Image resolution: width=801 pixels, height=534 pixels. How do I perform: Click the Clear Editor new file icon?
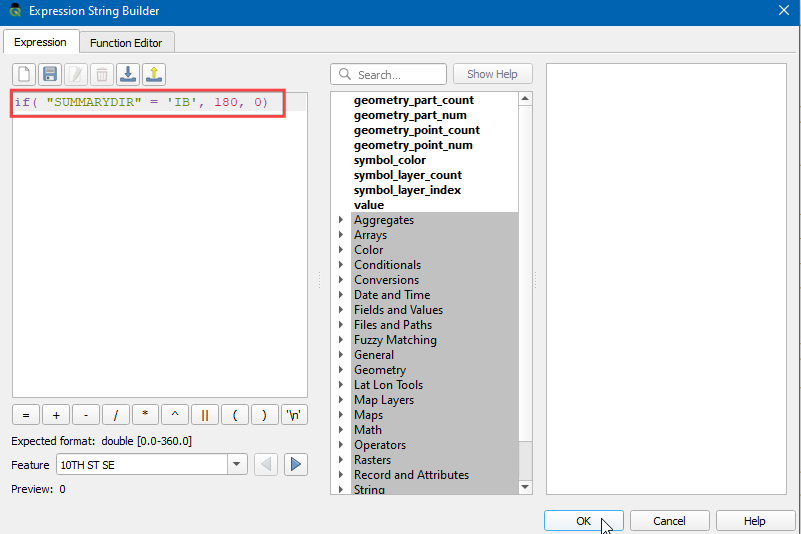pos(24,74)
